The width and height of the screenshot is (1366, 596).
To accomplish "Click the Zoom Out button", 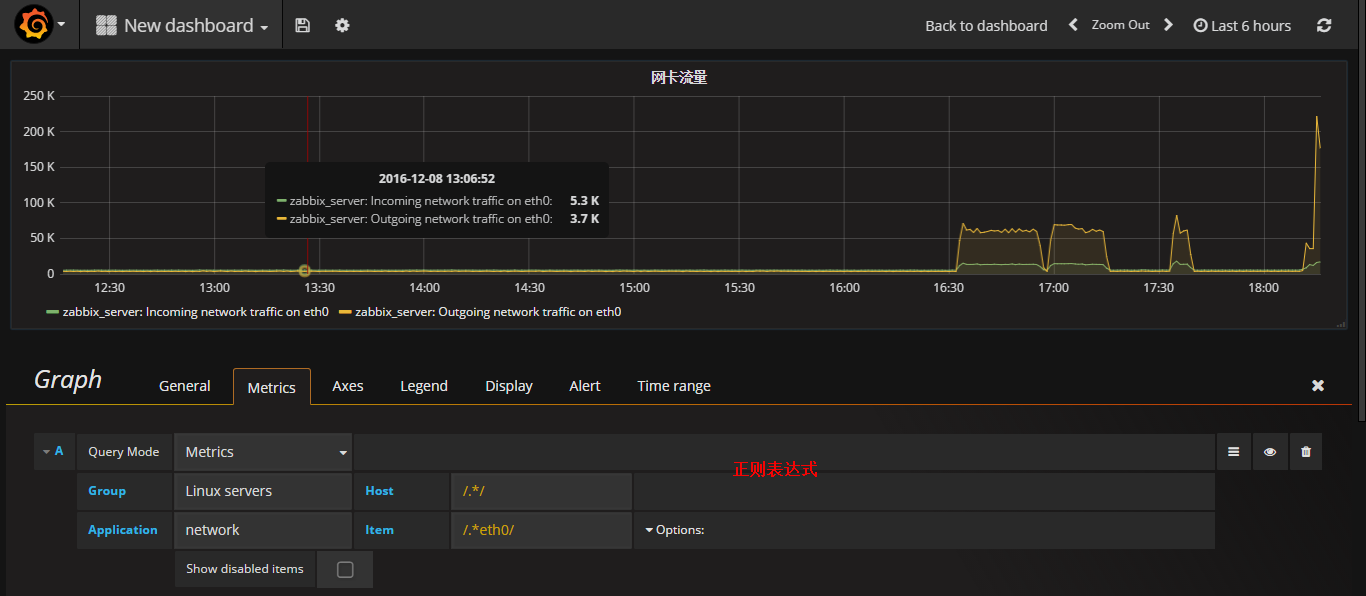I will [x=1120, y=25].
